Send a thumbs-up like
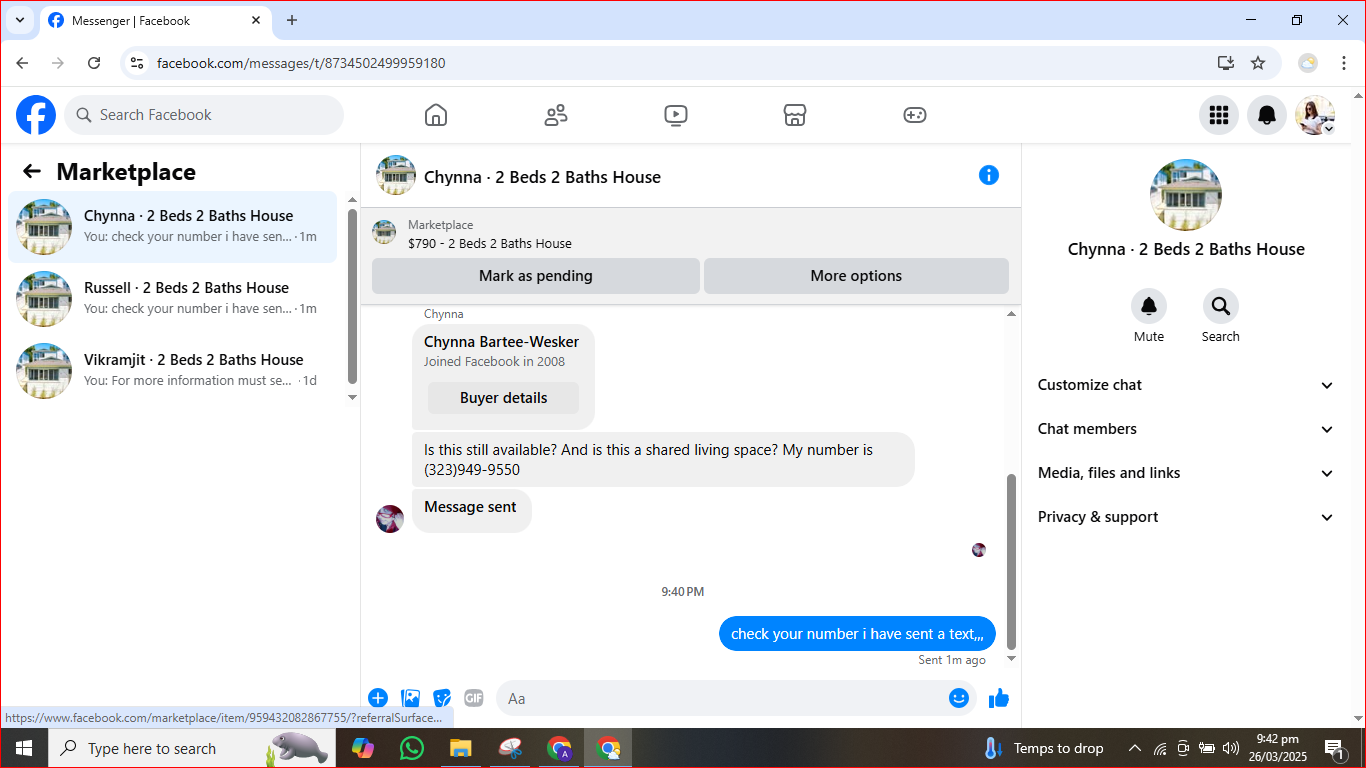The image size is (1366, 768). (999, 698)
